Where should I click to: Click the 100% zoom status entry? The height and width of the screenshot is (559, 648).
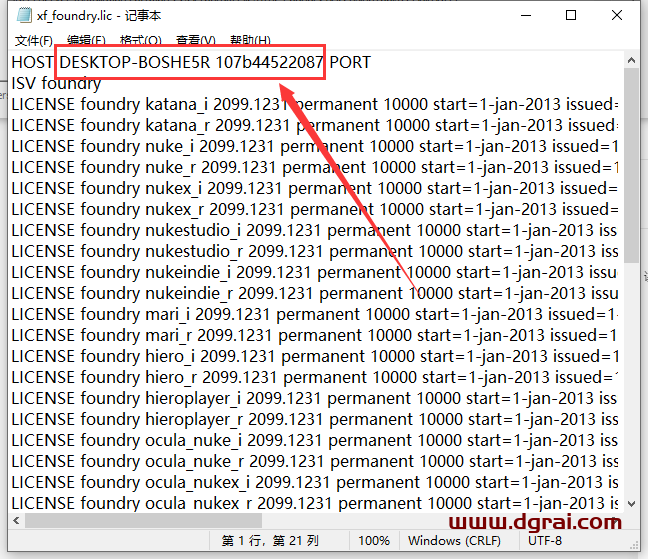point(374,541)
